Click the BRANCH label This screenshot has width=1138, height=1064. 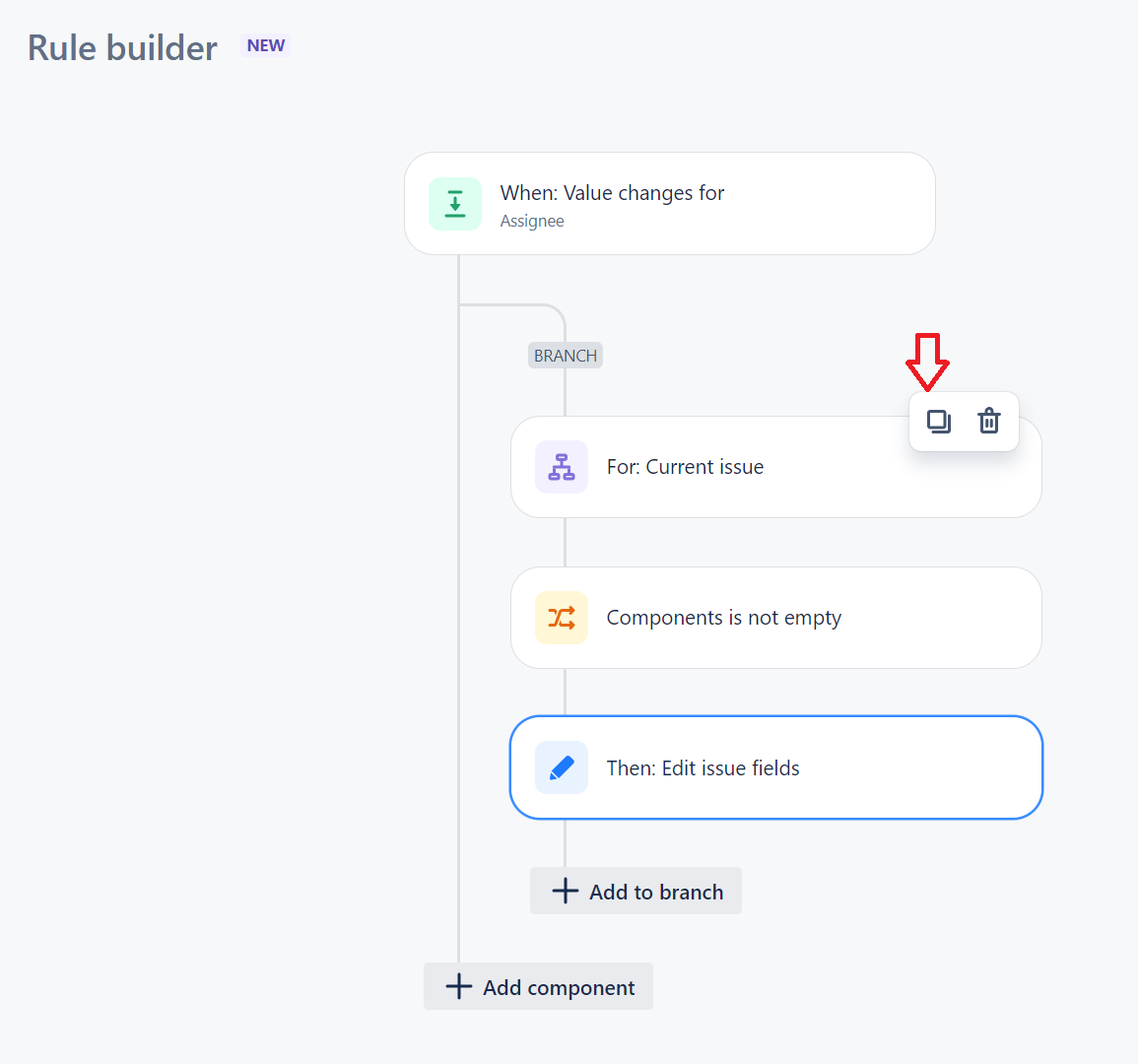(x=565, y=355)
